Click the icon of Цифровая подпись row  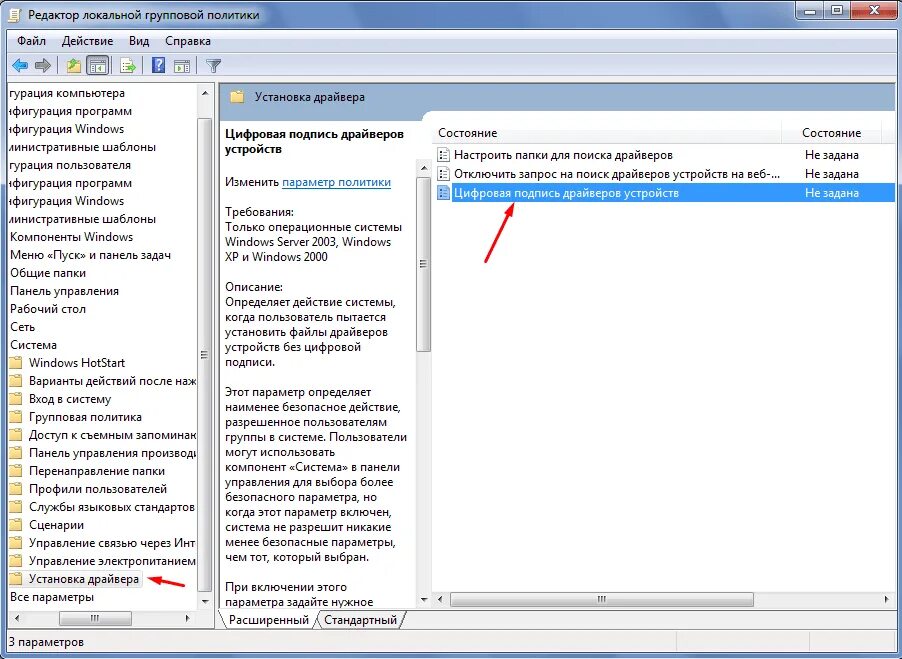pyautogui.click(x=443, y=193)
